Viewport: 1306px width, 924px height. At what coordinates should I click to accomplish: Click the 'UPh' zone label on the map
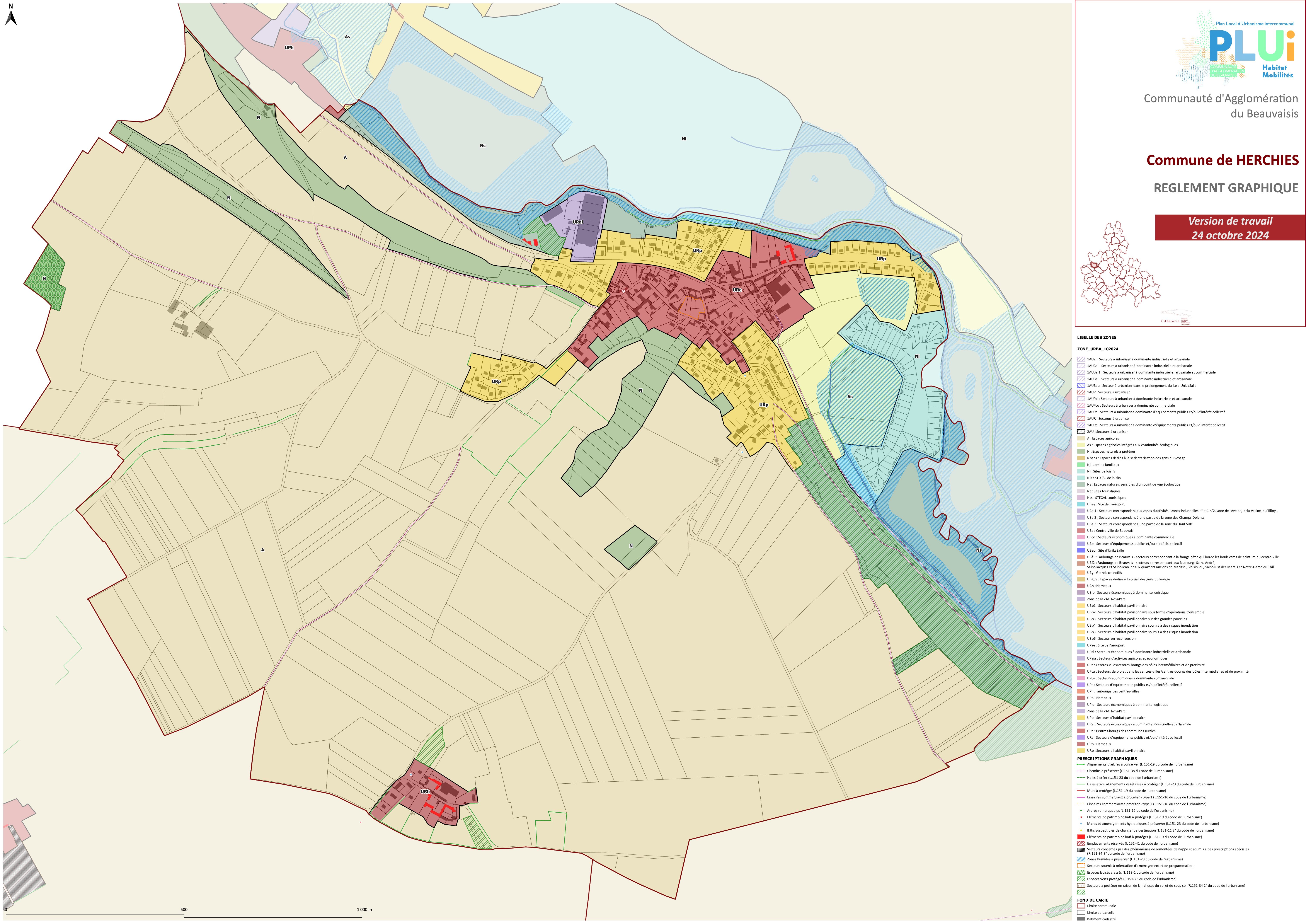tap(289, 47)
